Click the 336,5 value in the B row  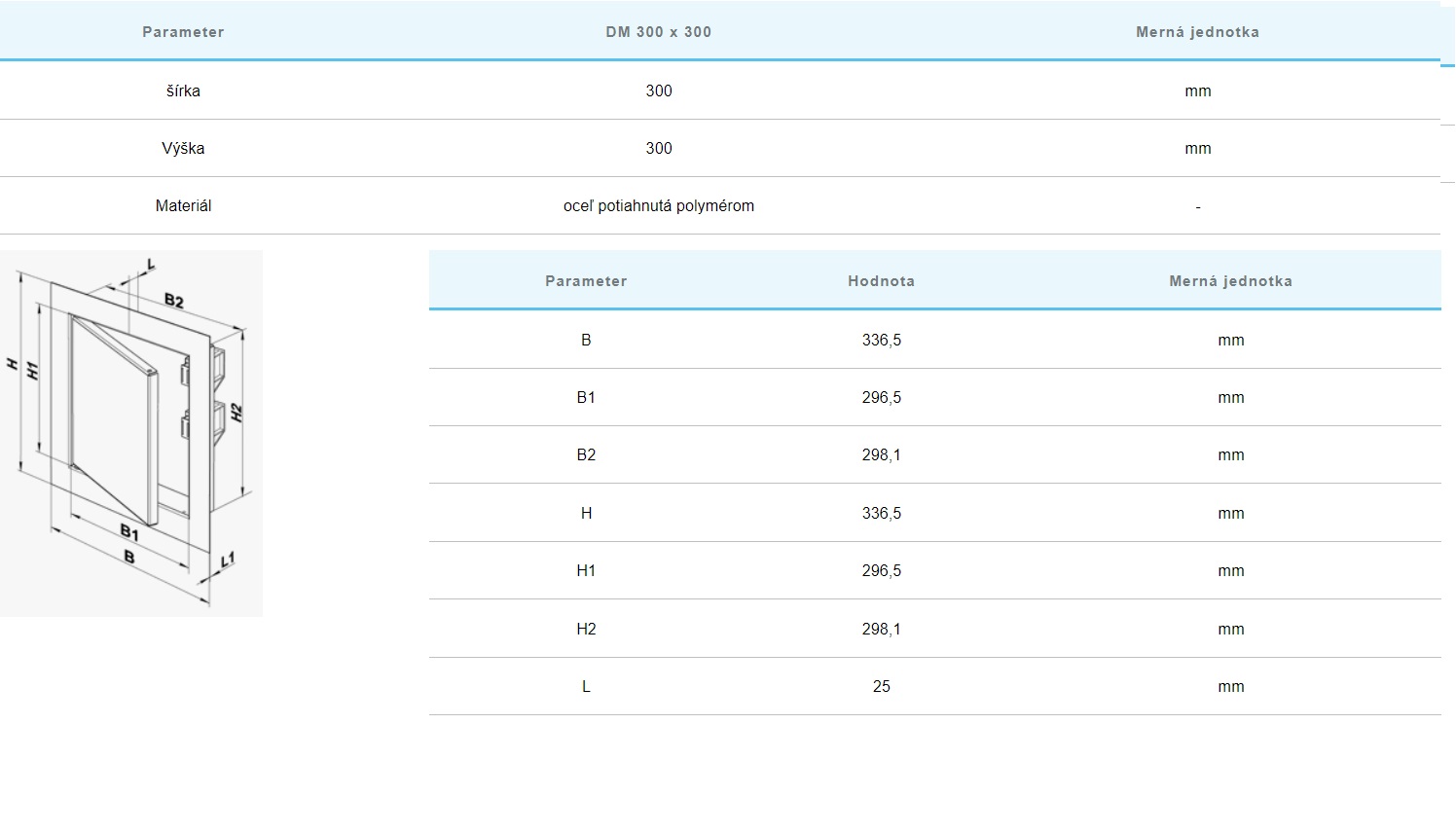click(x=881, y=340)
